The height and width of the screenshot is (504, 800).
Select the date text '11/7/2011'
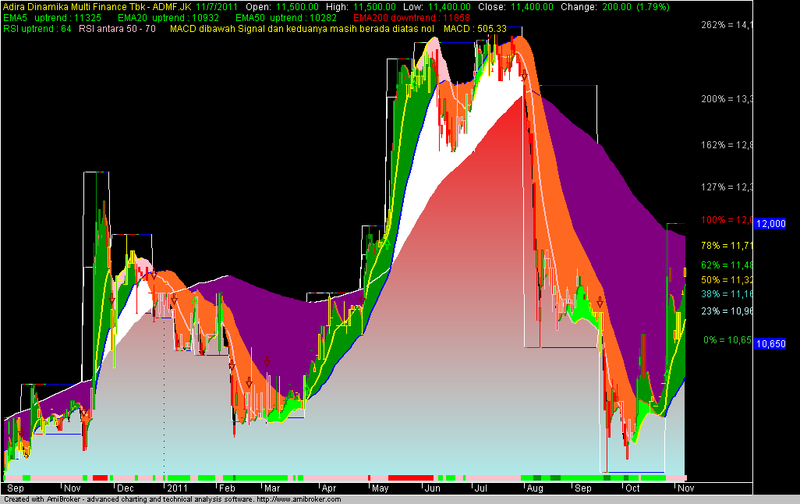pos(217,7)
